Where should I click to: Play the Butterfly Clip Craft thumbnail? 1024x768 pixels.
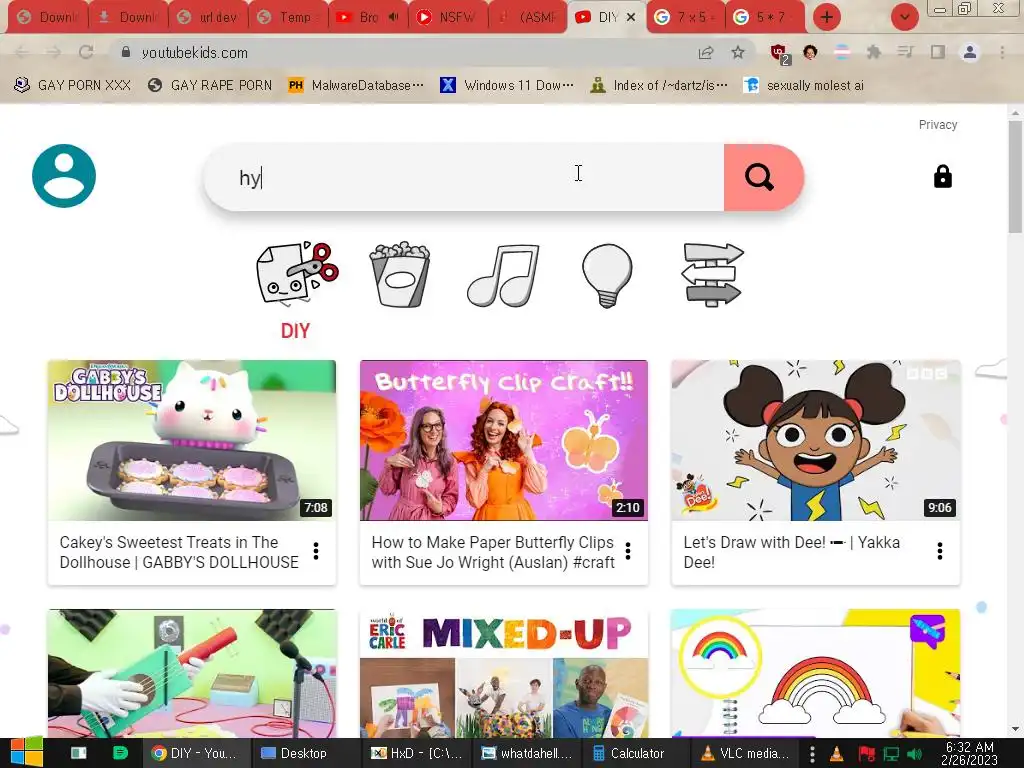(x=504, y=440)
